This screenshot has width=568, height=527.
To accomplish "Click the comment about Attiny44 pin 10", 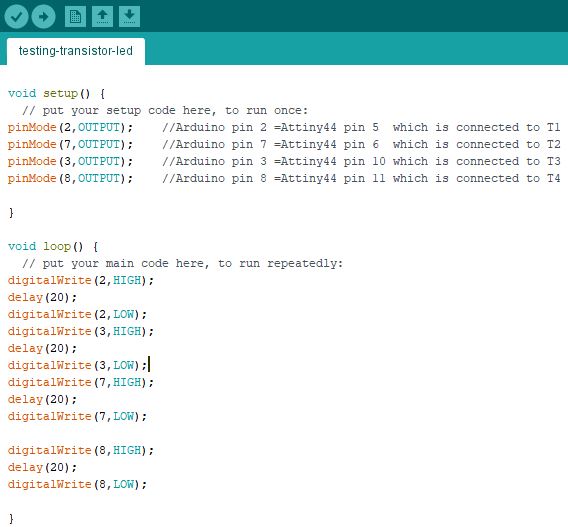I will [x=362, y=162].
